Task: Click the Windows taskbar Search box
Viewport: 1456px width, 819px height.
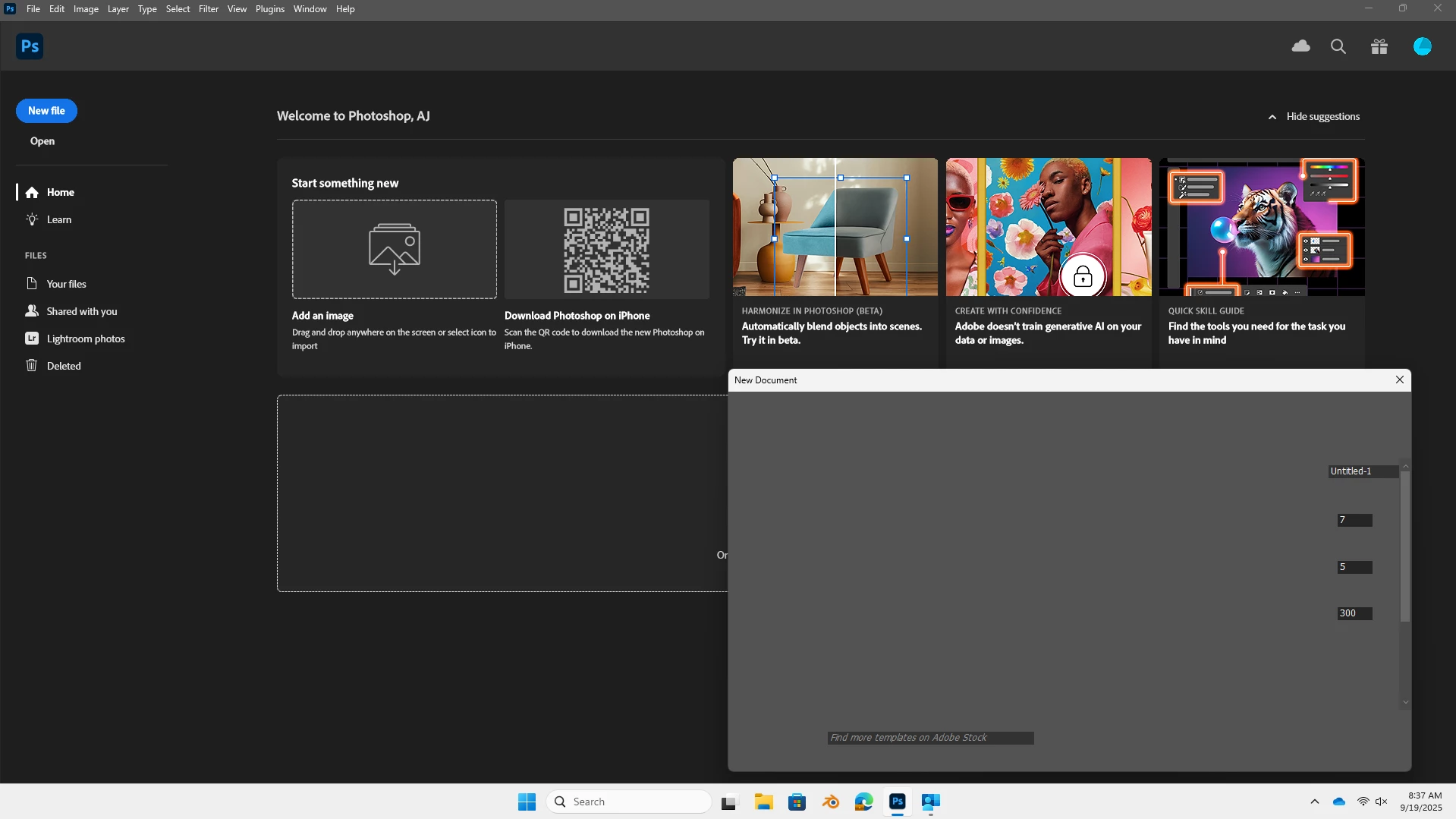Action: pyautogui.click(x=628, y=802)
